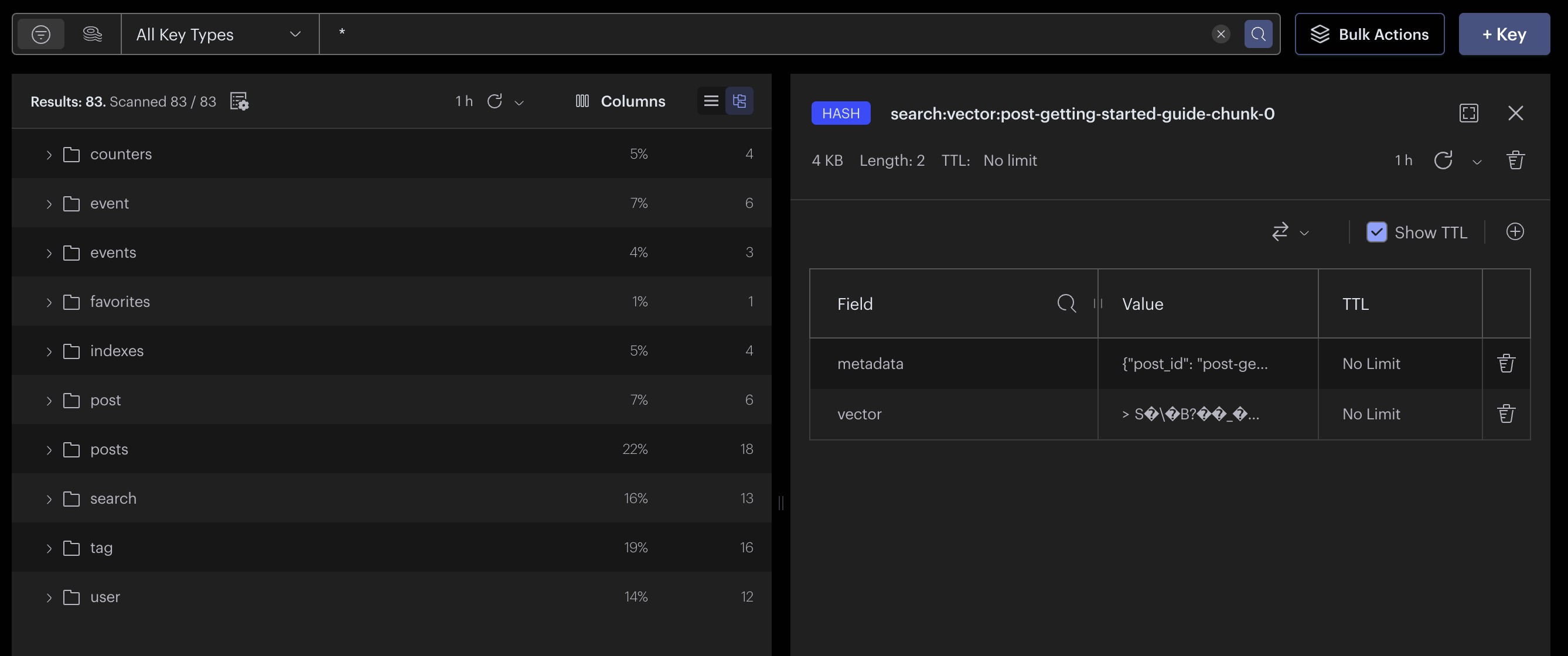Click the + Key button

tap(1504, 34)
